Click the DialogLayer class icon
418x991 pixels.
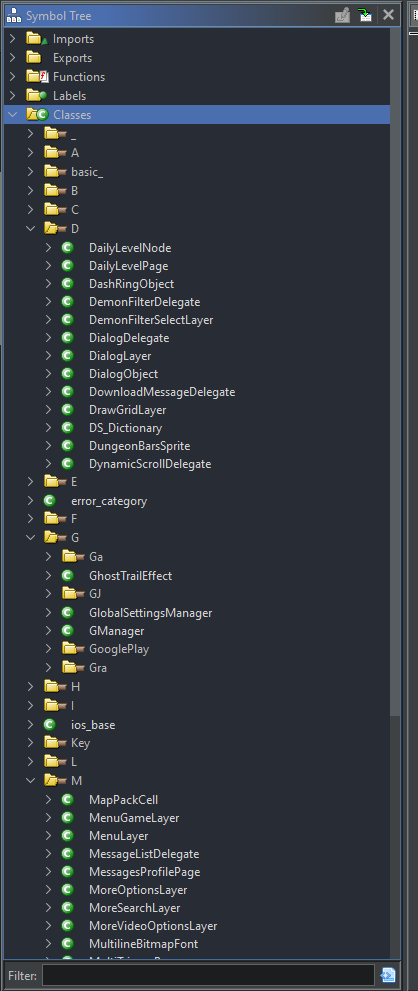click(x=68, y=356)
